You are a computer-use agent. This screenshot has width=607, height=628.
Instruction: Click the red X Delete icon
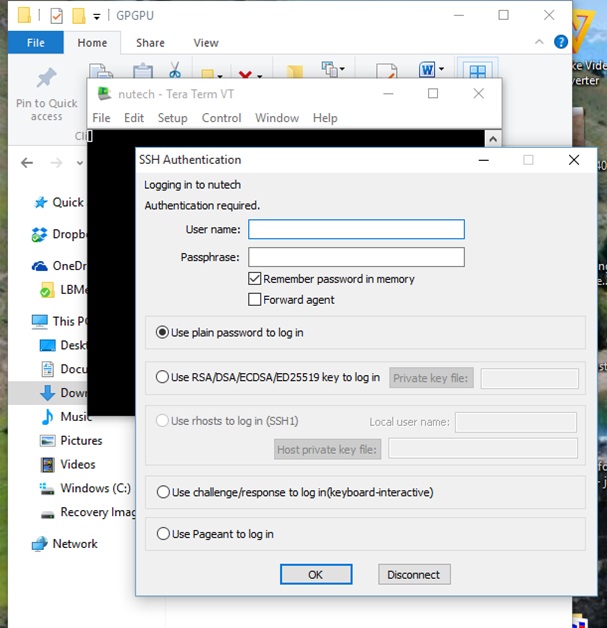pos(245,74)
